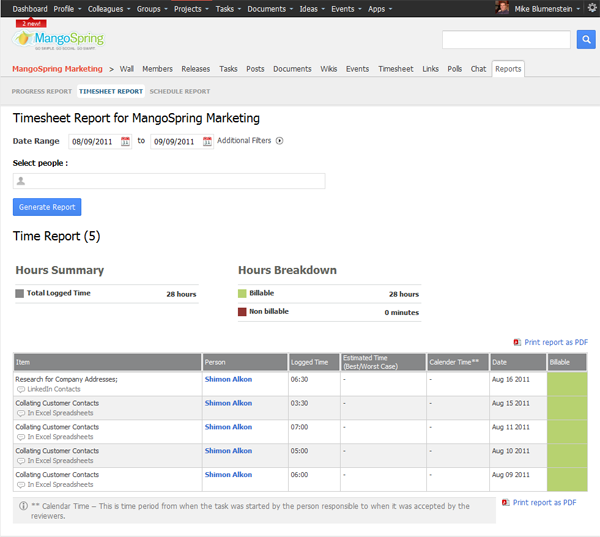The image size is (600, 537).
Task: Switch to Schedule Report tab
Action: (x=180, y=91)
